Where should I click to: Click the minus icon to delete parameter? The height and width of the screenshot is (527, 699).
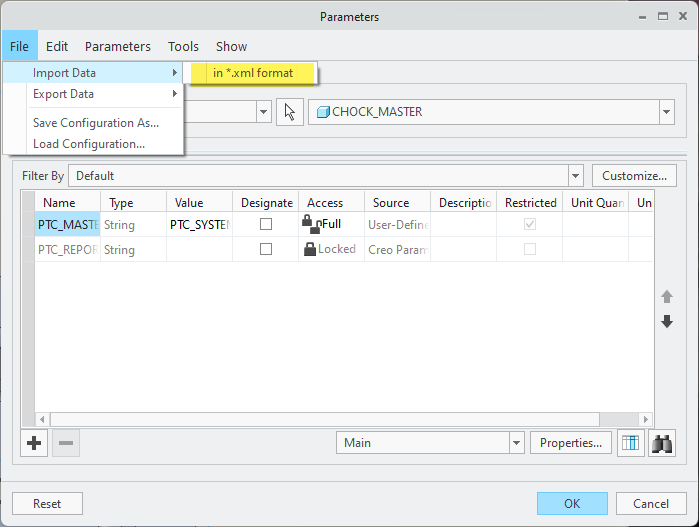tap(65, 442)
